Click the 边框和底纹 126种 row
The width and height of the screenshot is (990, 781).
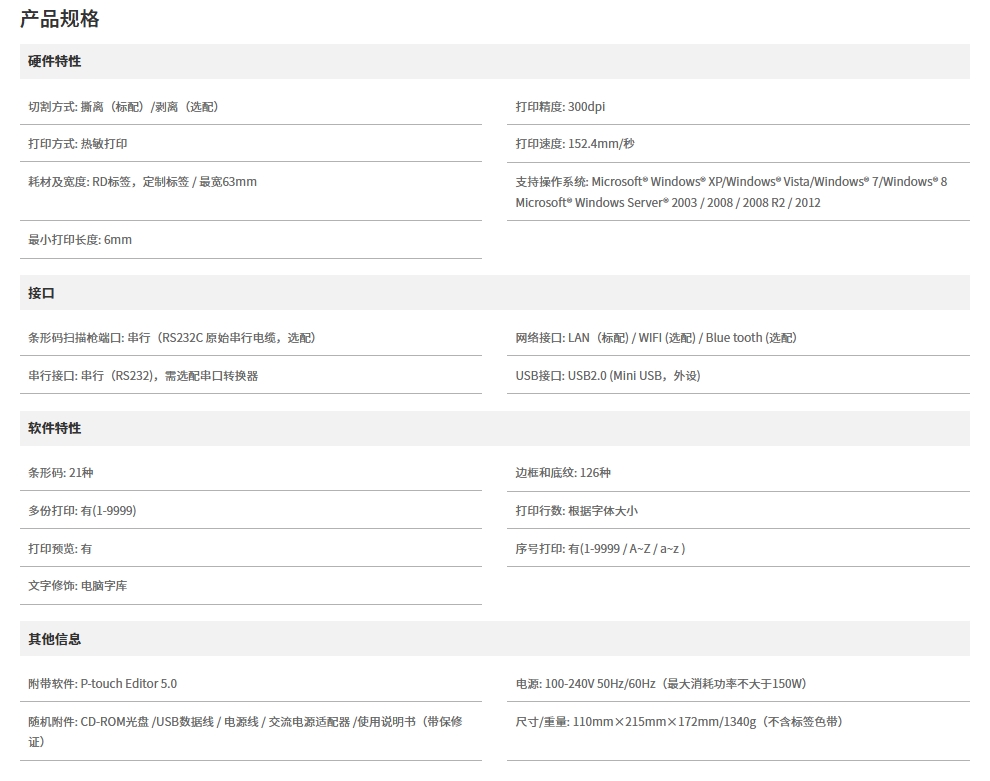563,472
